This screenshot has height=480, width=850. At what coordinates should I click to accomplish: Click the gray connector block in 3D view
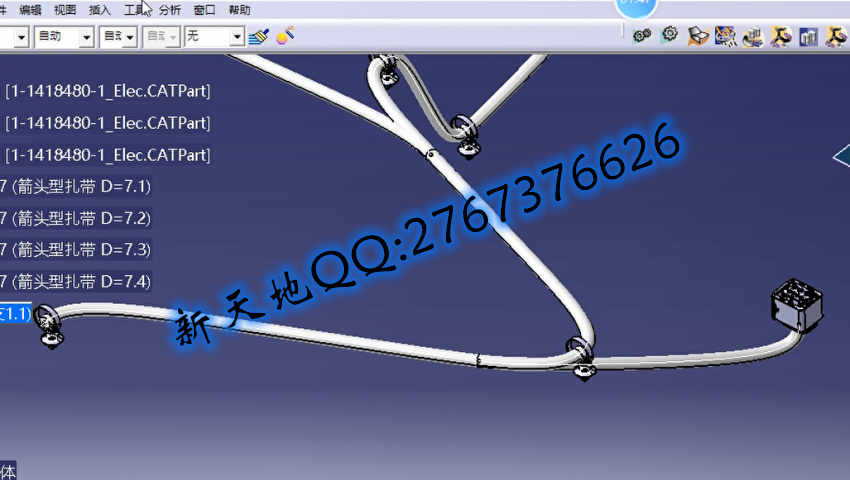(x=797, y=306)
